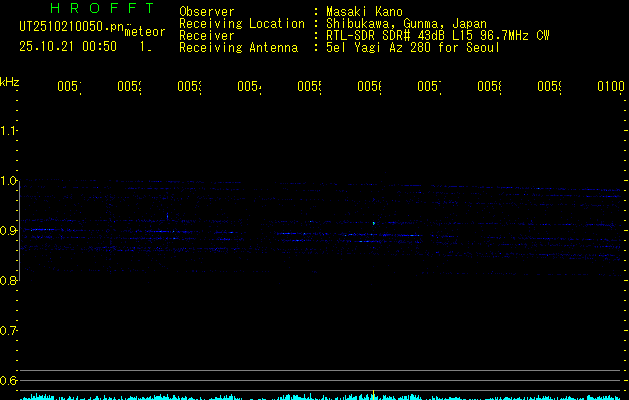Screen dimensions: 629x400
Task: Click the 0057 time axis label
Action: click(429, 86)
